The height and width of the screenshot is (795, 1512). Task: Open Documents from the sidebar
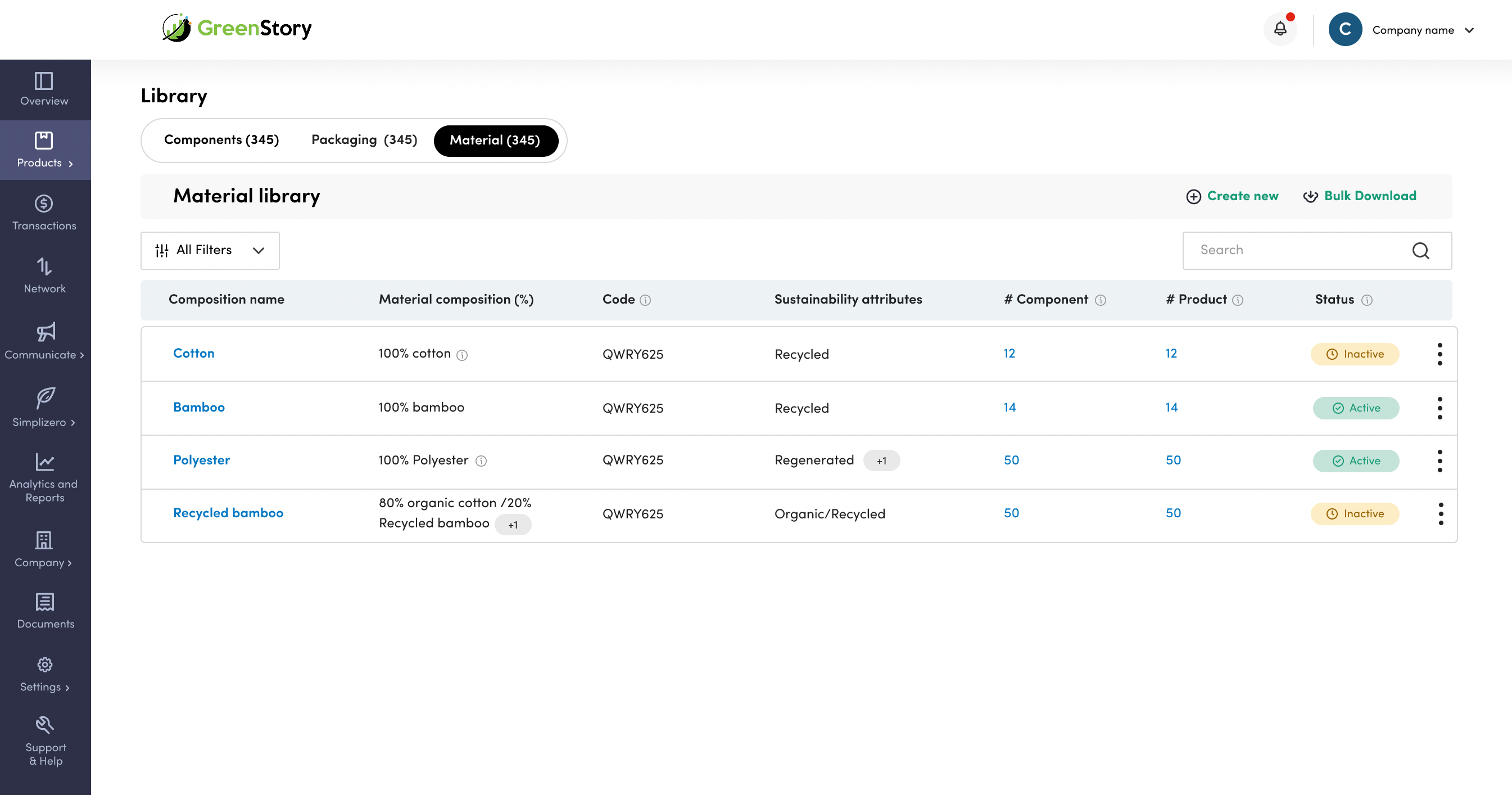[x=45, y=610]
